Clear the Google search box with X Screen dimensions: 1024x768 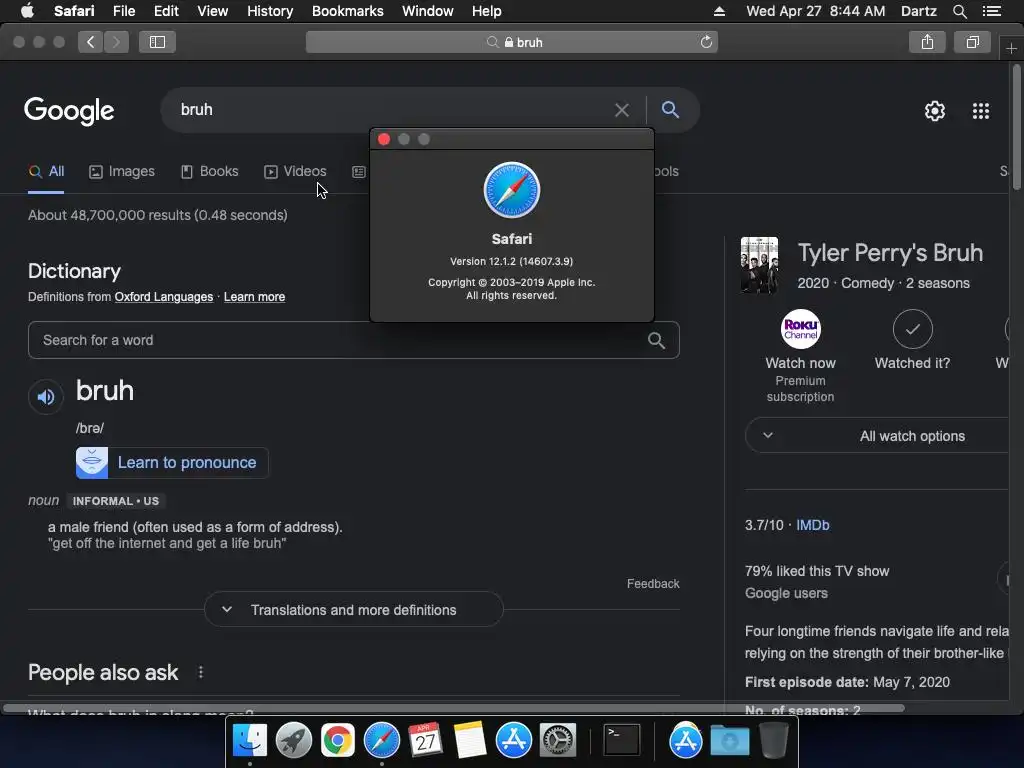coord(622,110)
